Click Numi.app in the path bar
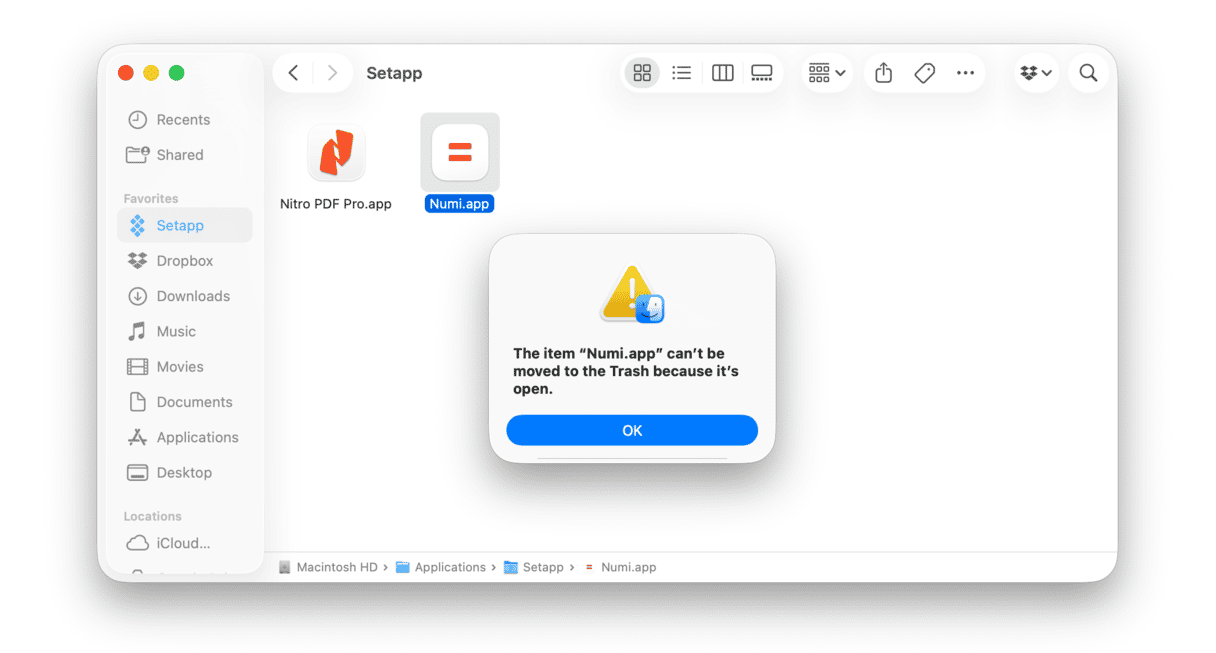This screenshot has width=1216, height=653. coord(620,567)
